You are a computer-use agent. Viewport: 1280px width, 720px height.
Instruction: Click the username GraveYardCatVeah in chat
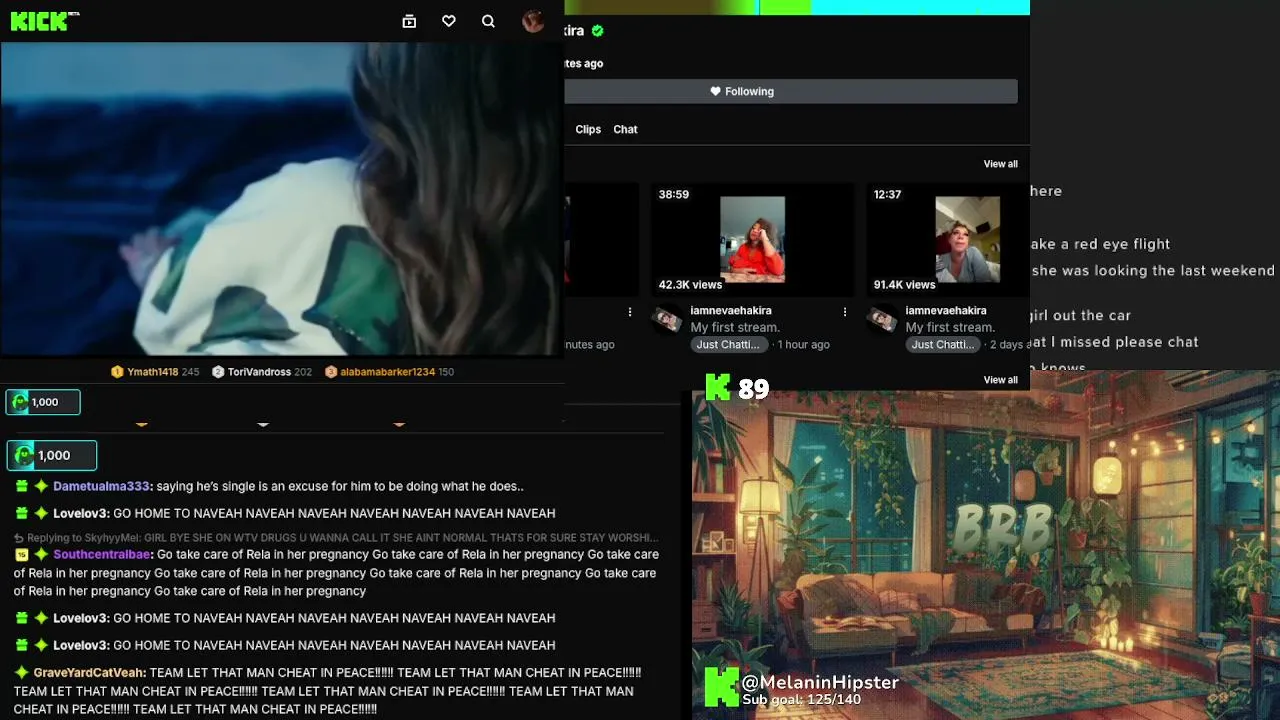point(89,673)
